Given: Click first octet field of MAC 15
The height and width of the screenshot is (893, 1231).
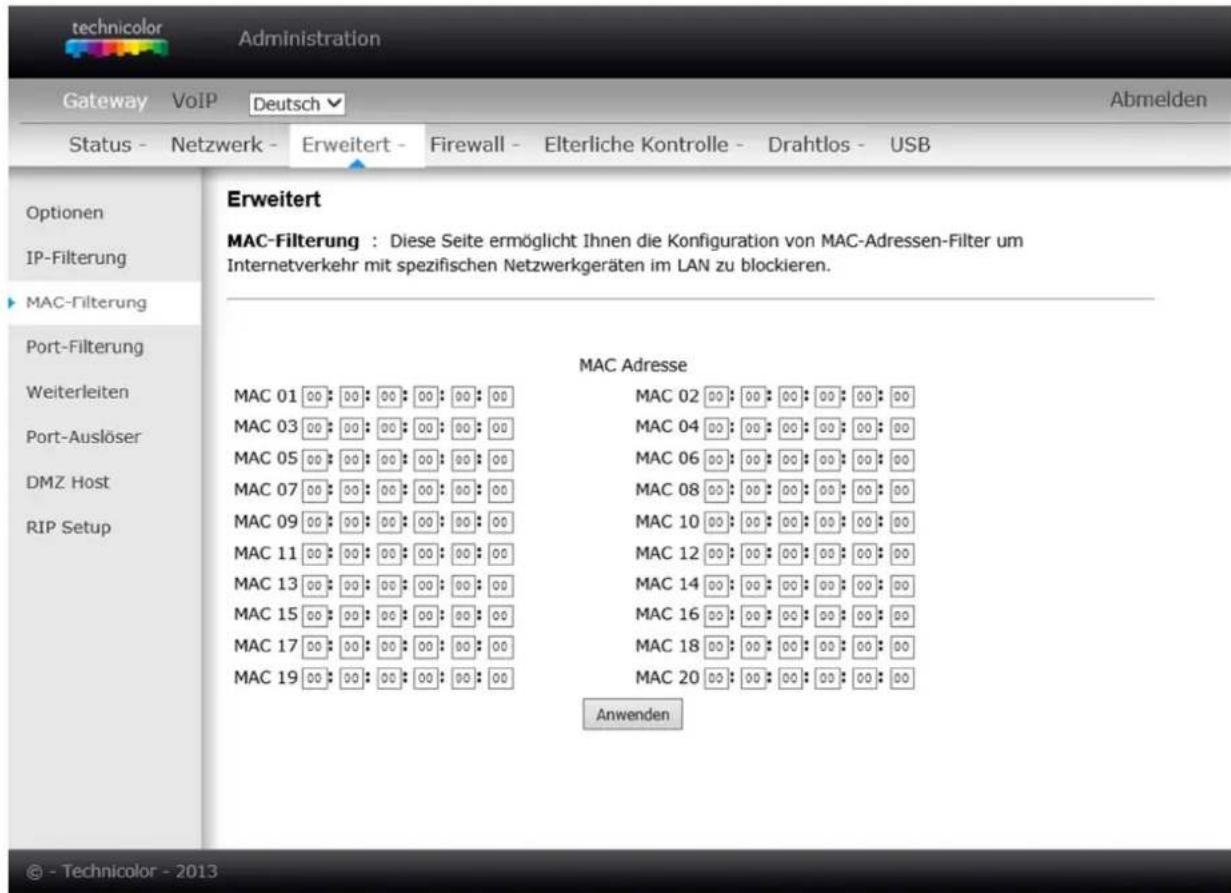Looking at the screenshot, I should click(x=313, y=616).
